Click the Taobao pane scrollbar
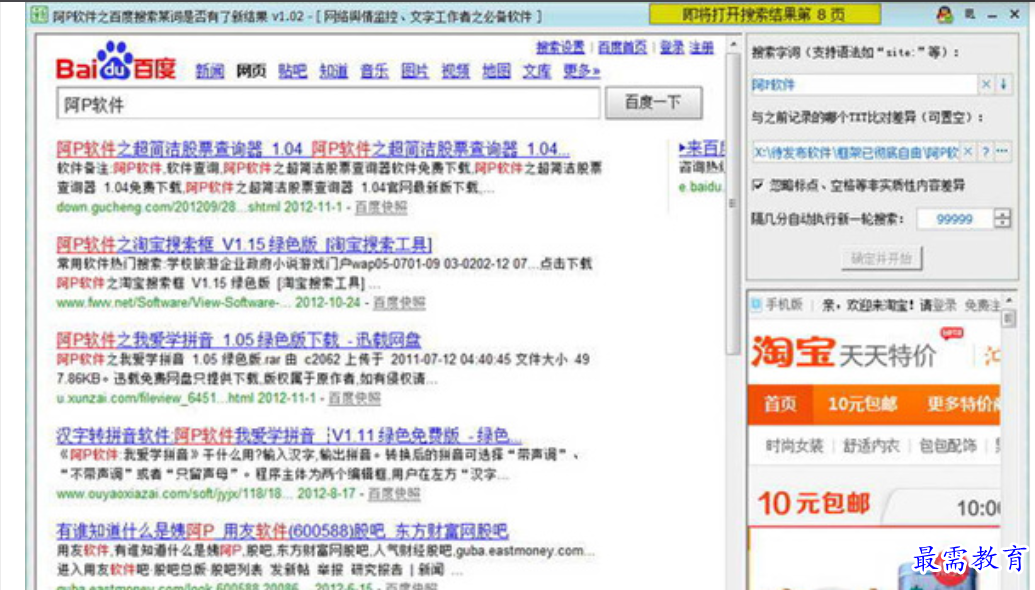Screen dimensions: 1035x590 pyautogui.click(x=1008, y=319)
